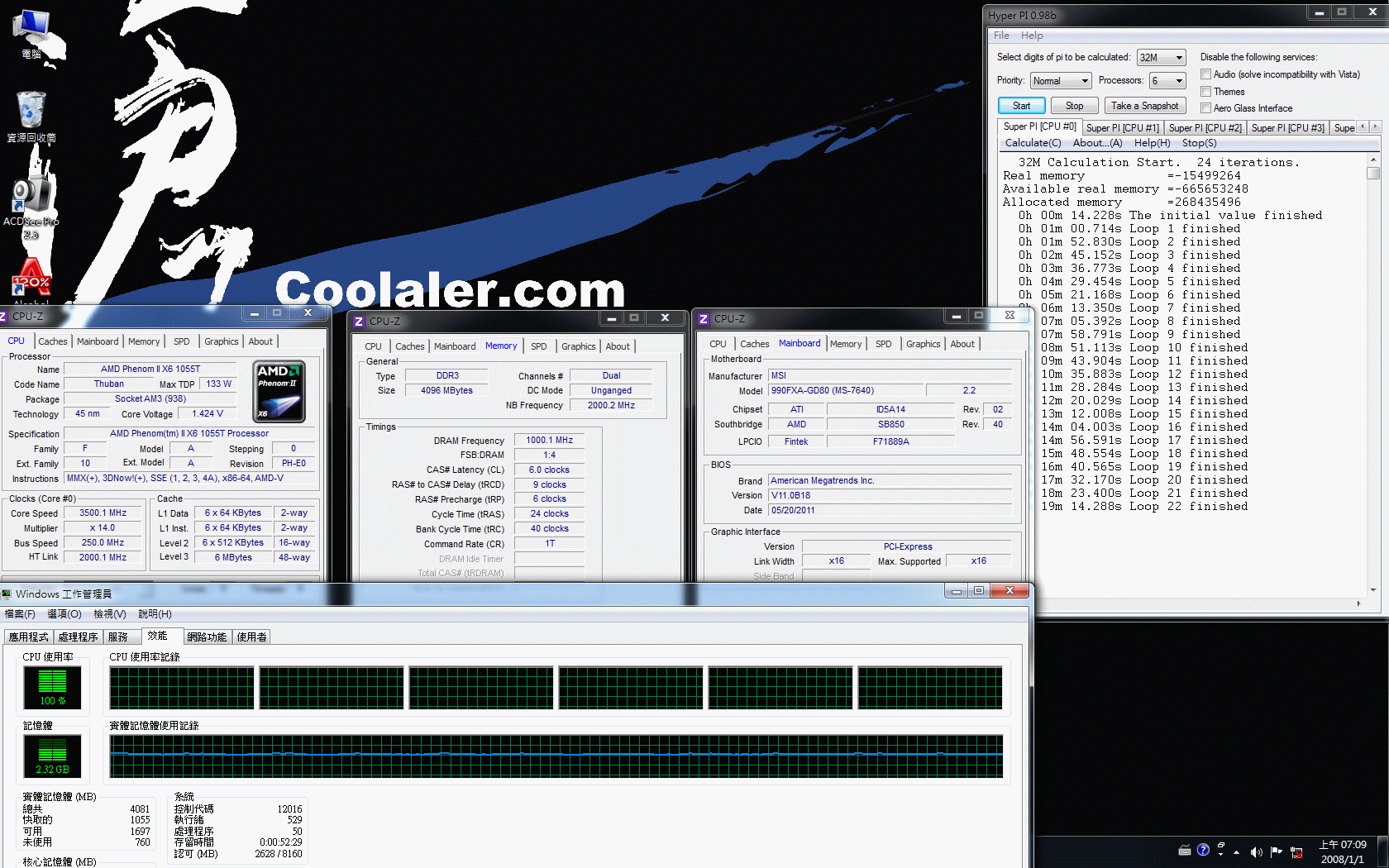Click the keyboard input method tray icon
The image size is (1389, 868).
click(x=1184, y=850)
